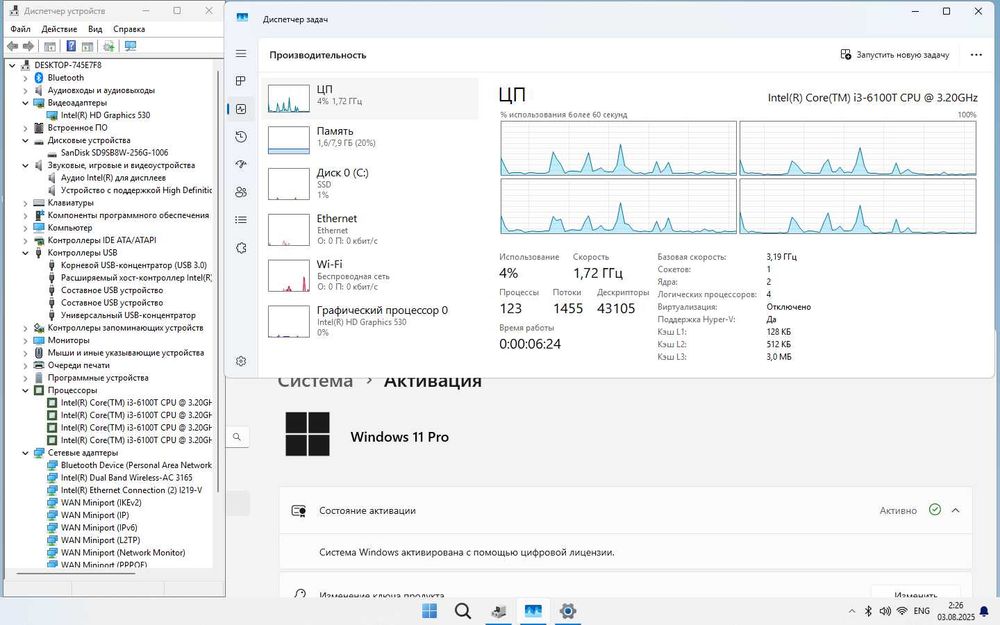Click the update driver toolbar icon in Device Manager
Viewport: 1000px width, 625px height.
pos(109,46)
